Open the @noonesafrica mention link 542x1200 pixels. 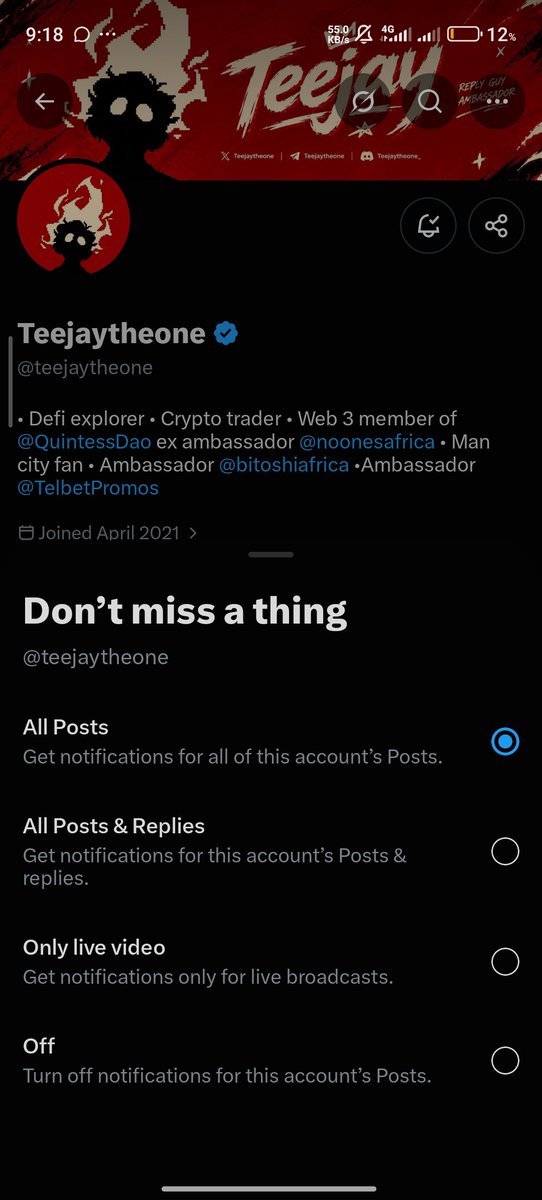367,441
